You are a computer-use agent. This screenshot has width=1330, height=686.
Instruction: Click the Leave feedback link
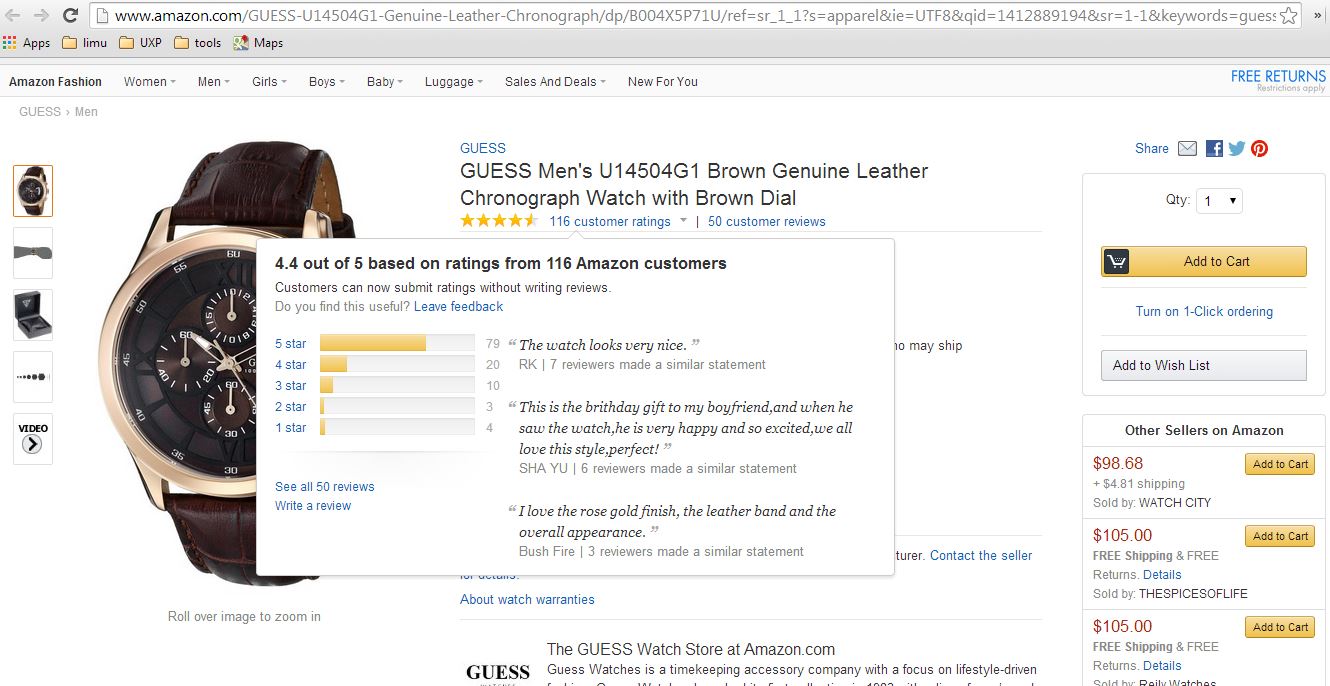[x=458, y=307]
